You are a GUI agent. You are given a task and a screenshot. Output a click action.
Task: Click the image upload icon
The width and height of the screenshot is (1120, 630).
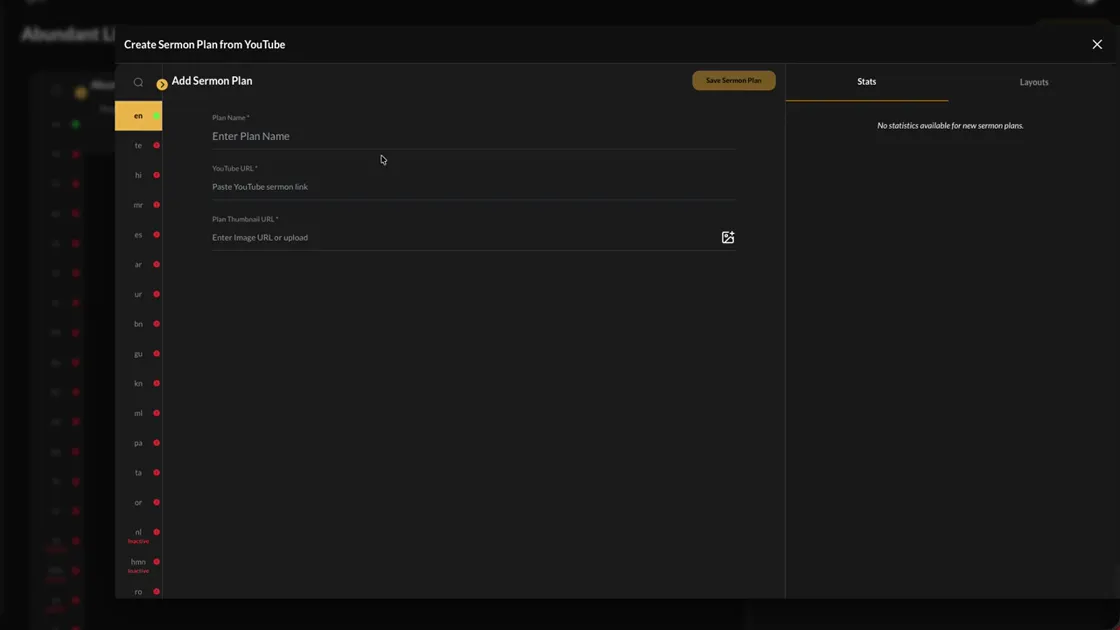(727, 237)
